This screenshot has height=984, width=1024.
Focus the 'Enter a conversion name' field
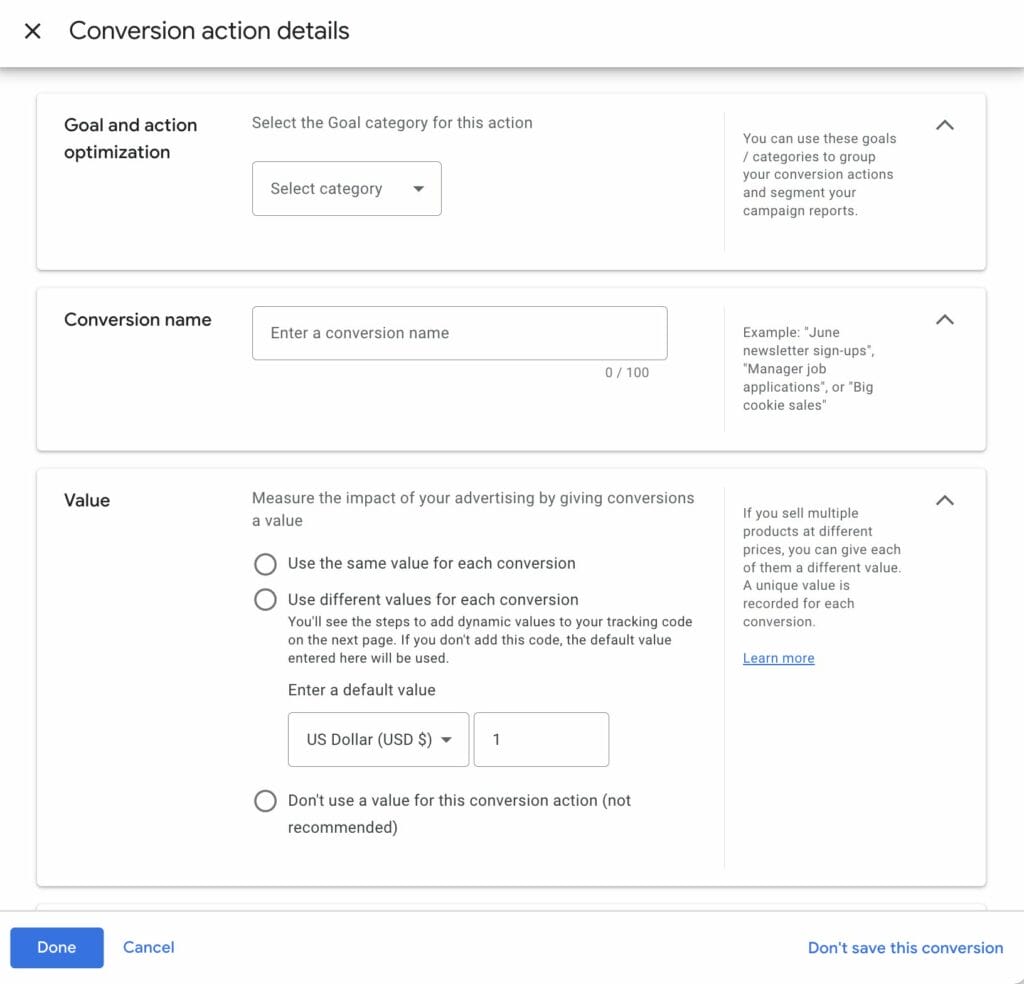(459, 333)
